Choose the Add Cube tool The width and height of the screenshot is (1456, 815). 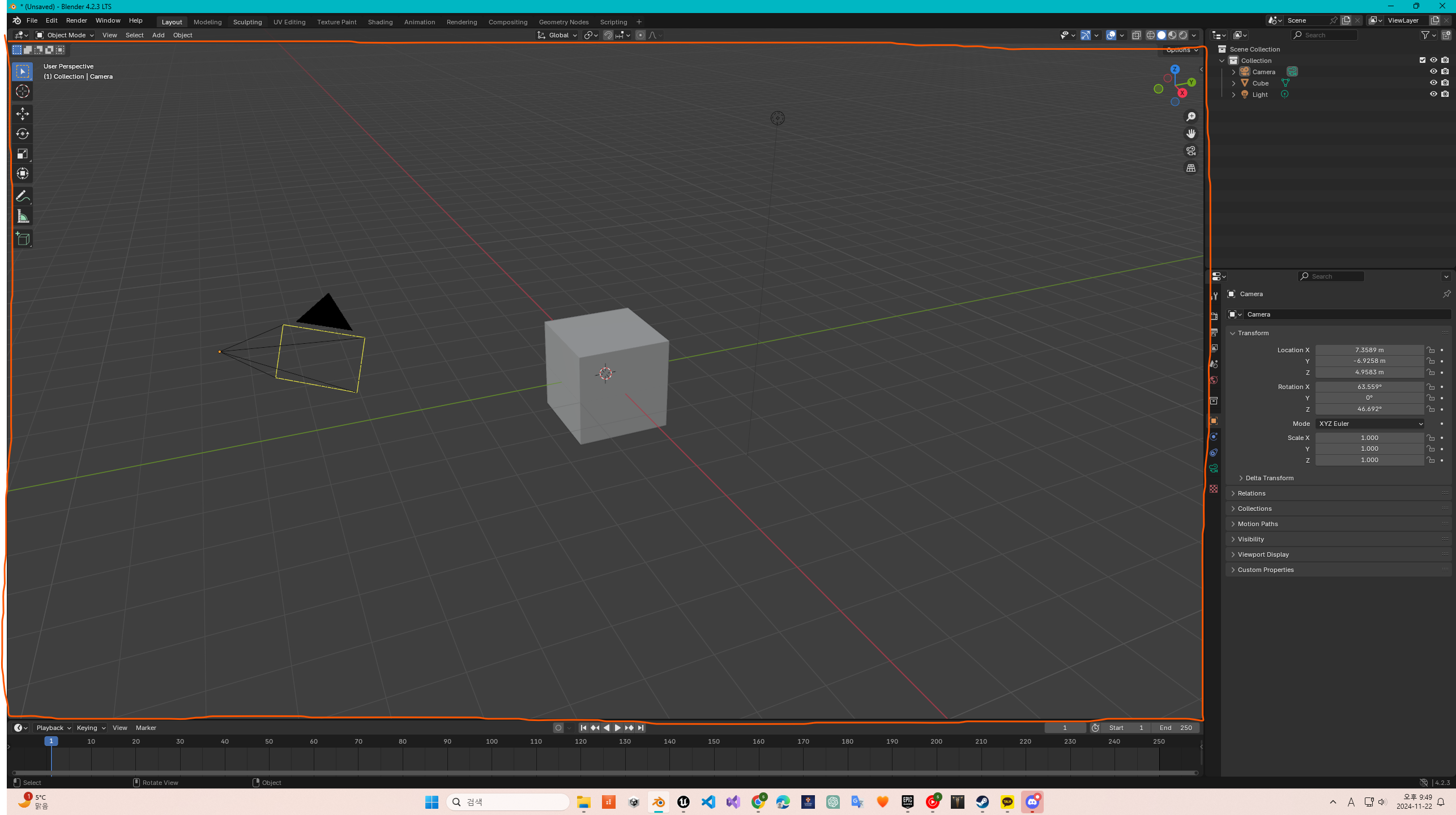(x=23, y=239)
